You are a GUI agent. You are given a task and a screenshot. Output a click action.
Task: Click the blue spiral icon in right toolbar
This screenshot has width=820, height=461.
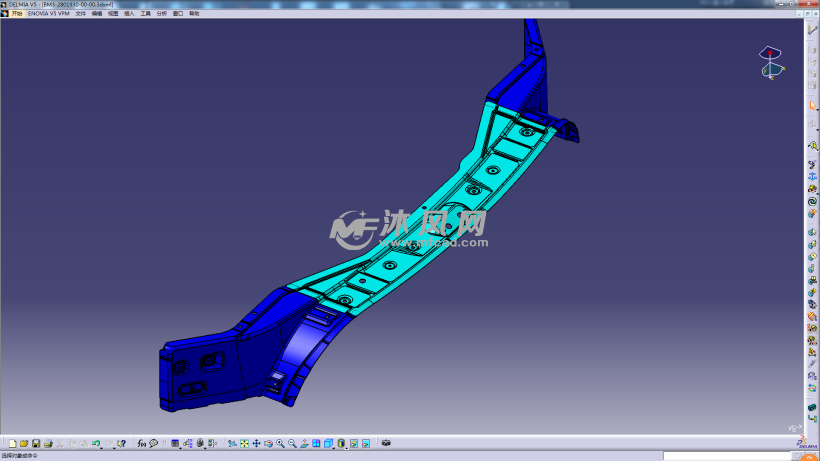coord(812,201)
